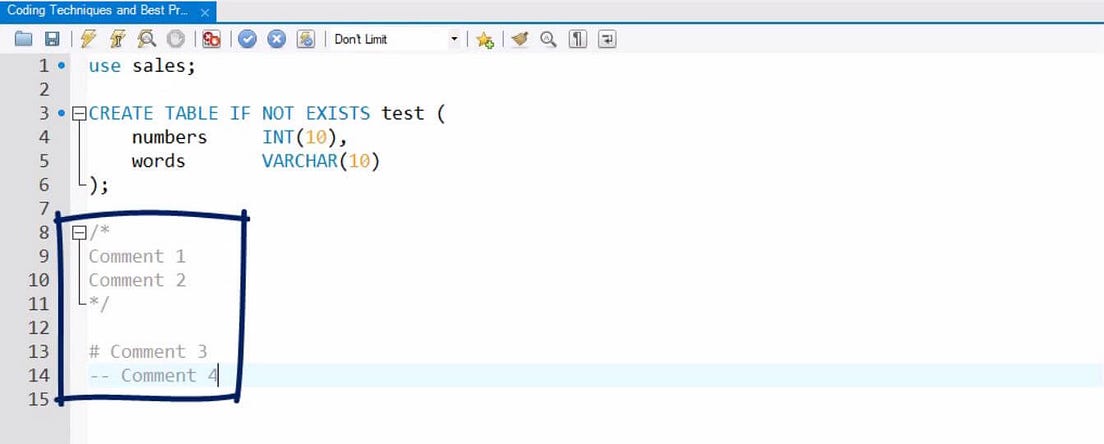Image resolution: width=1104 pixels, height=444 pixels.
Task: Click the dropdown arrow beside Don't Limit
Action: coord(453,39)
